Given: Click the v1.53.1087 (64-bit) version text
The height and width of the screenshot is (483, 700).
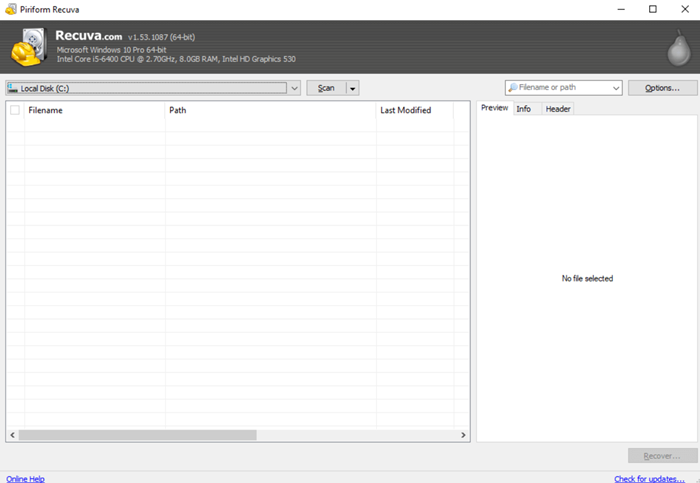Looking at the screenshot, I should click(x=162, y=37).
